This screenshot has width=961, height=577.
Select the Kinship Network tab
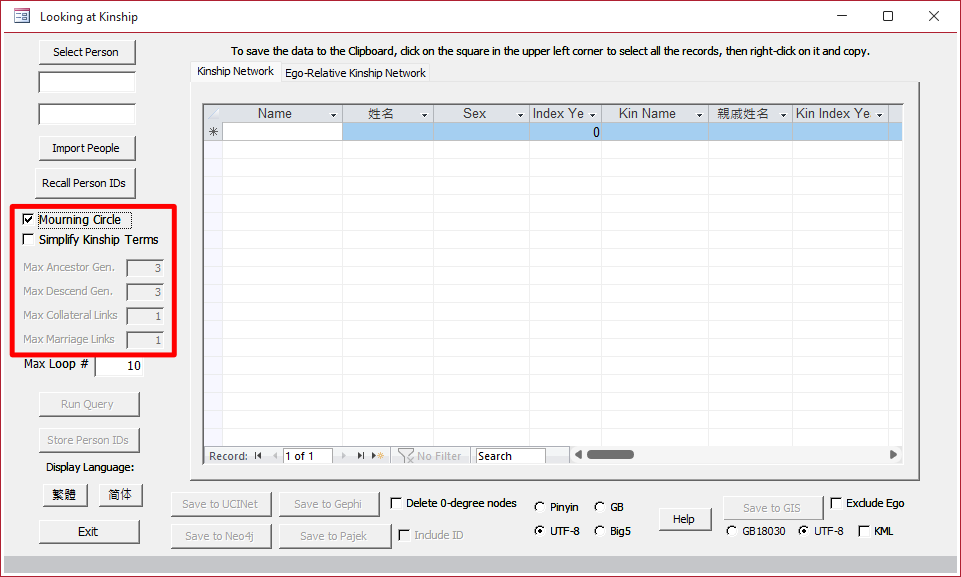235,72
